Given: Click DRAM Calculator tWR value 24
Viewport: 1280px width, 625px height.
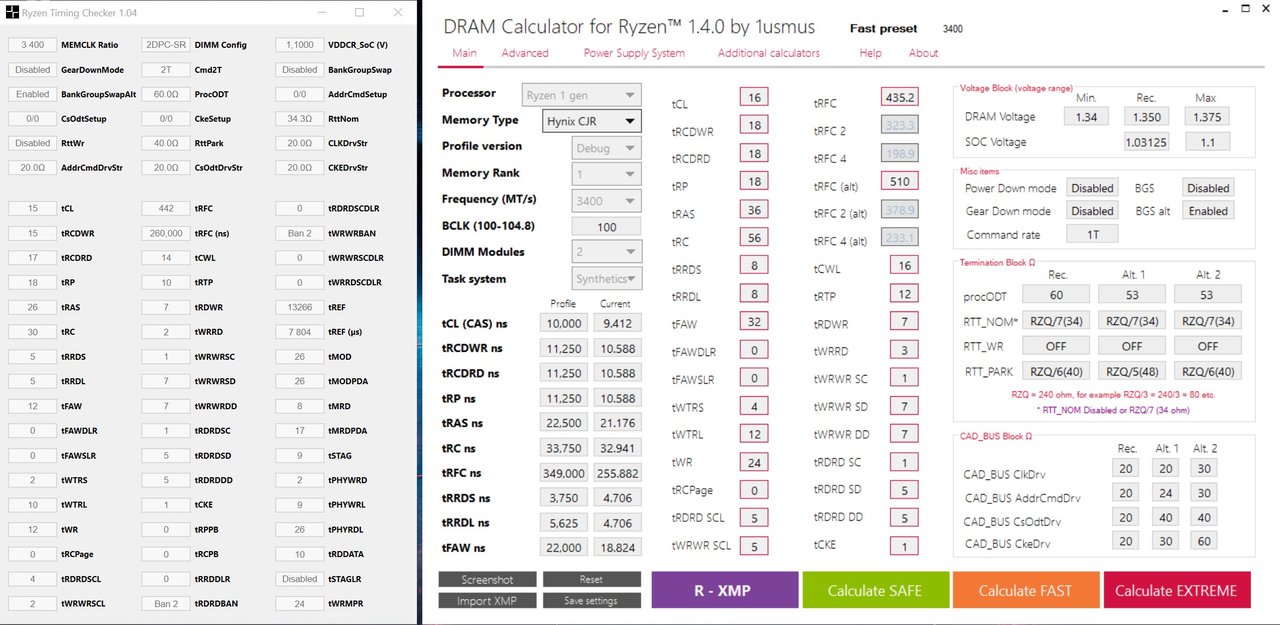Looking at the screenshot, I should point(753,462).
